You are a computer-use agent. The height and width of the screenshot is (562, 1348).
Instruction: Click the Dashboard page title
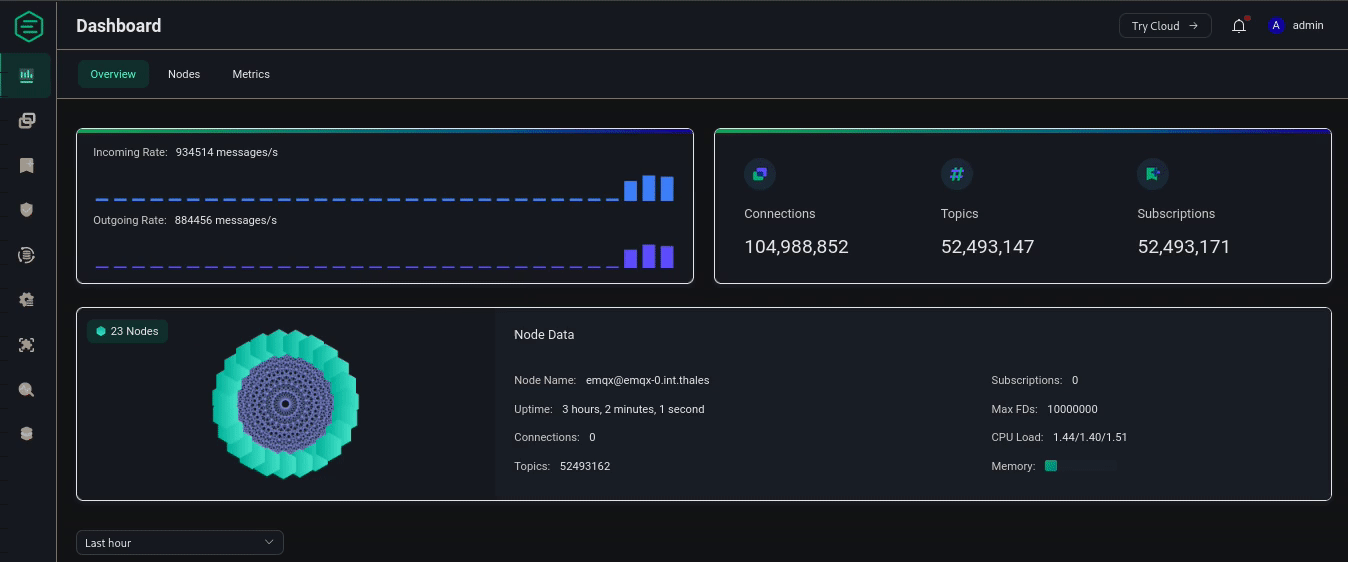coord(118,26)
